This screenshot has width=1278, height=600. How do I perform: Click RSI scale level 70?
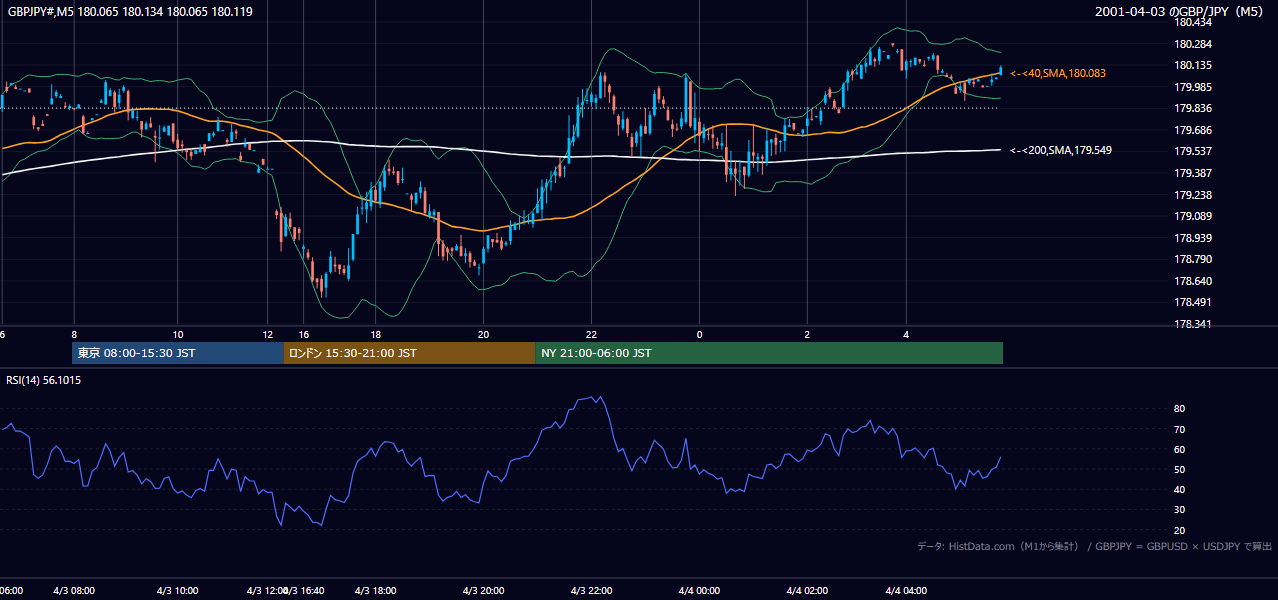coord(1179,429)
